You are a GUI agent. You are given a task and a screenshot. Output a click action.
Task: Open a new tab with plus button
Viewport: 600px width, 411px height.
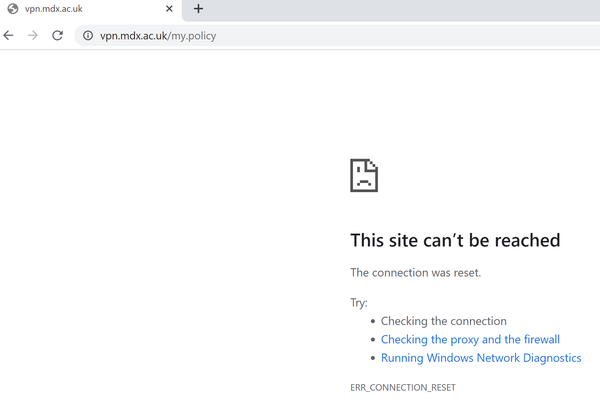point(198,9)
